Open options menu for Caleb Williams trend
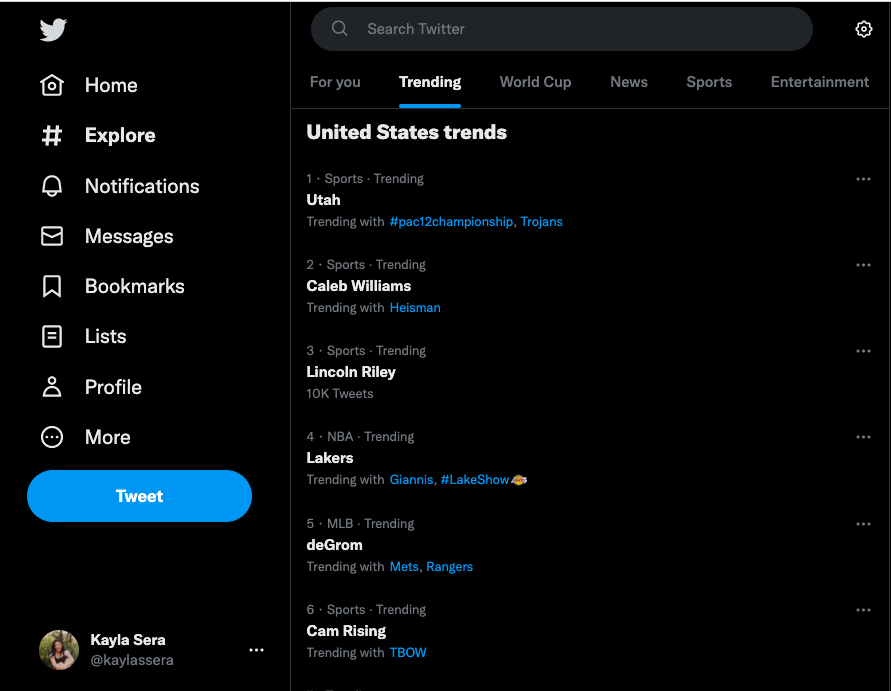The image size is (891, 691). [863, 265]
